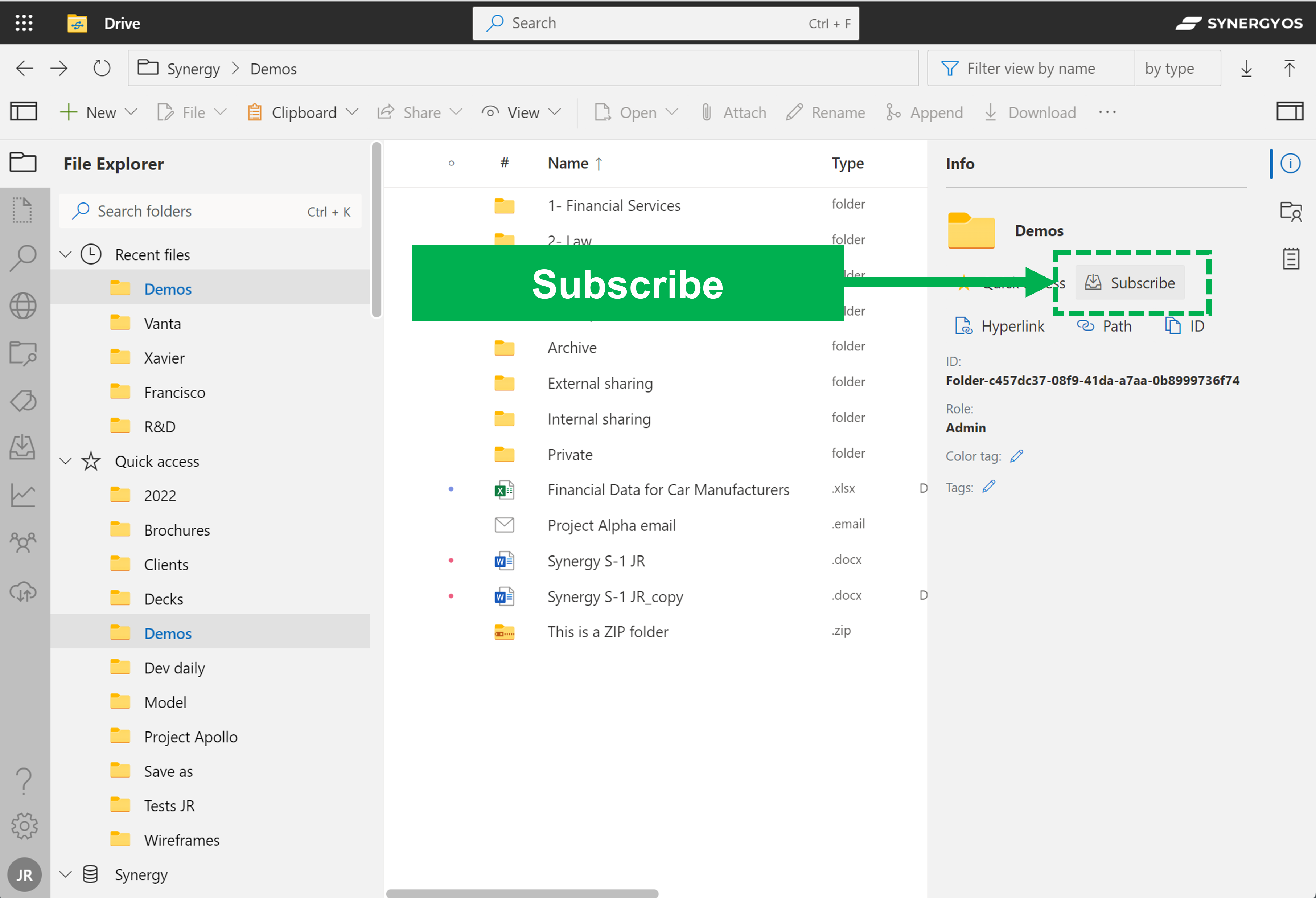Image resolution: width=1316 pixels, height=898 pixels.
Task: Sort by the Name column header
Action: [x=574, y=164]
